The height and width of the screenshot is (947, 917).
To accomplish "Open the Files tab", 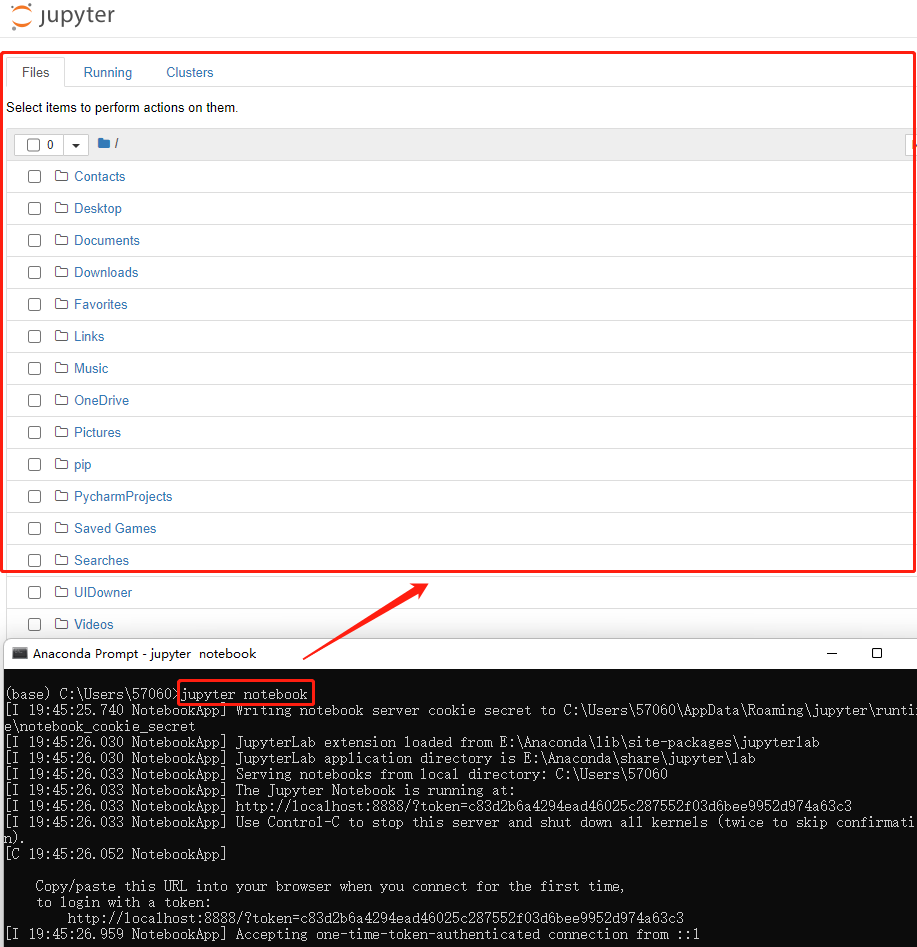I will click(x=36, y=72).
